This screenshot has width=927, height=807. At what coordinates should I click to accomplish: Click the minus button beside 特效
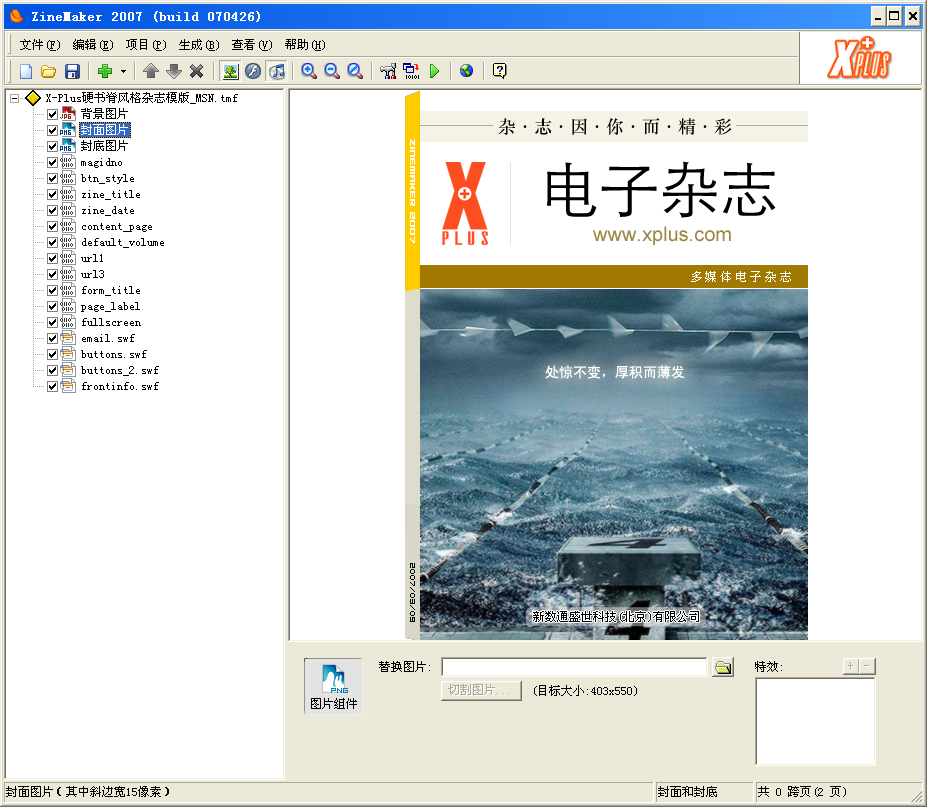click(867, 666)
